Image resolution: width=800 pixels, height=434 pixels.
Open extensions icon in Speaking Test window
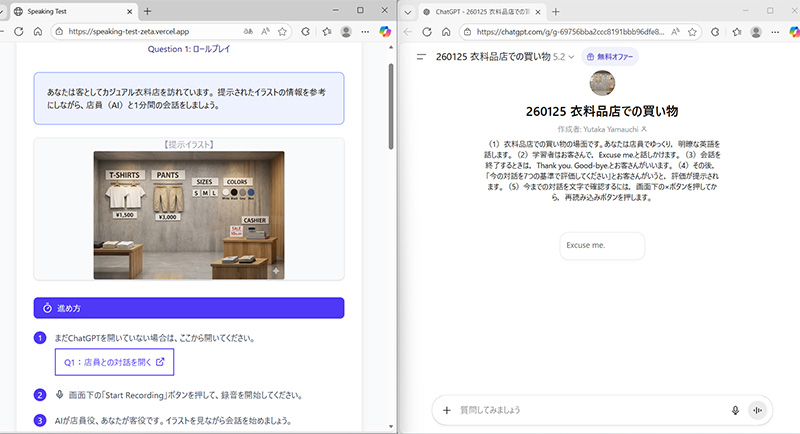(305, 32)
